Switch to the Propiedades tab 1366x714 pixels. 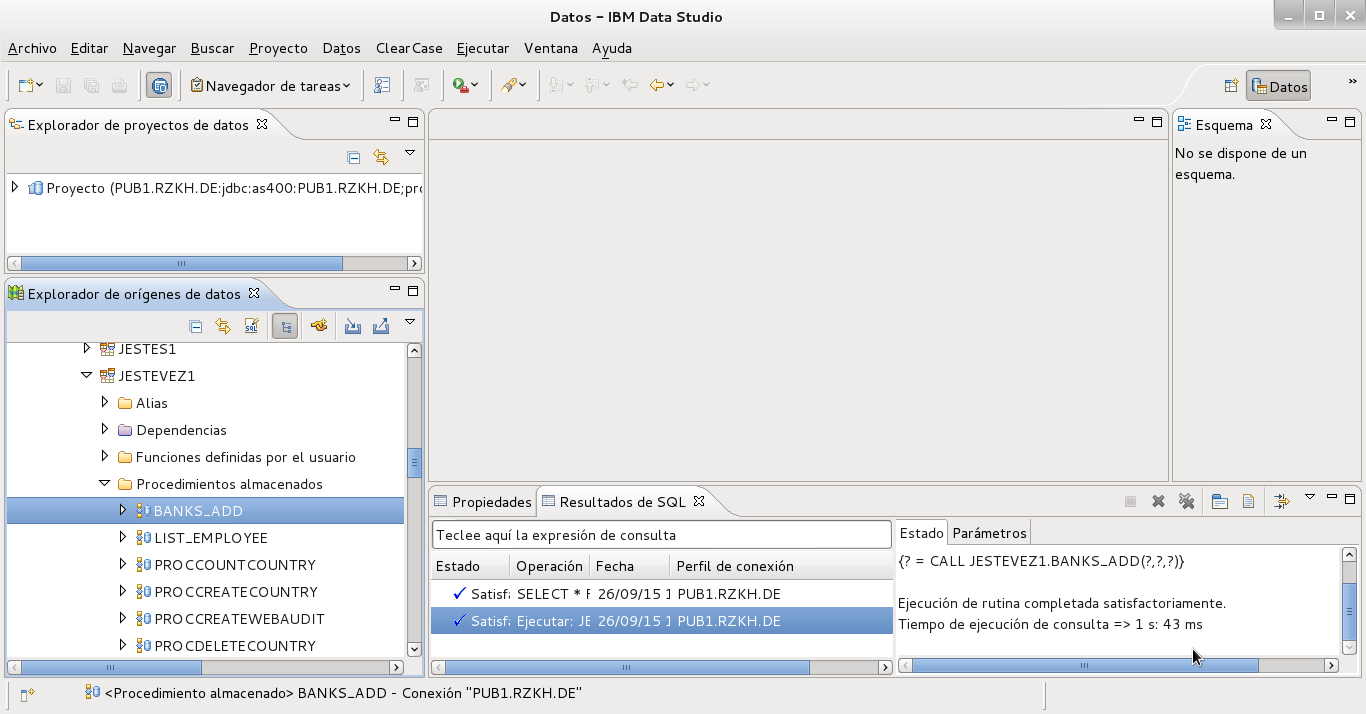482,502
